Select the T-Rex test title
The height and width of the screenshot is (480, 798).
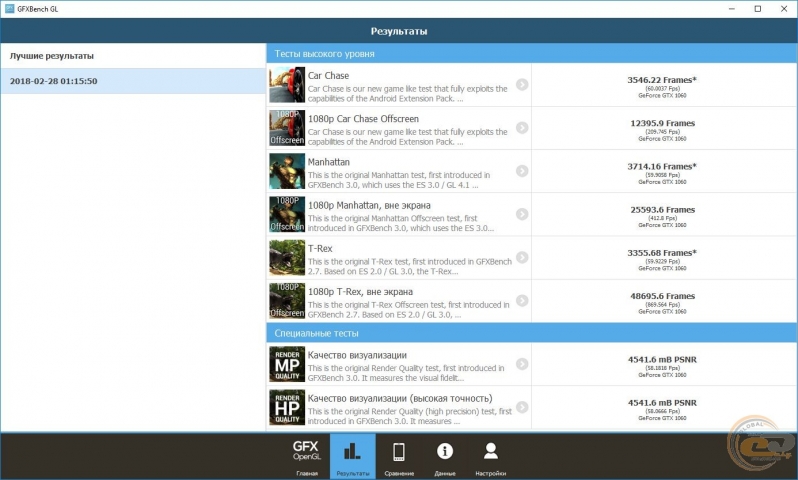pos(320,248)
